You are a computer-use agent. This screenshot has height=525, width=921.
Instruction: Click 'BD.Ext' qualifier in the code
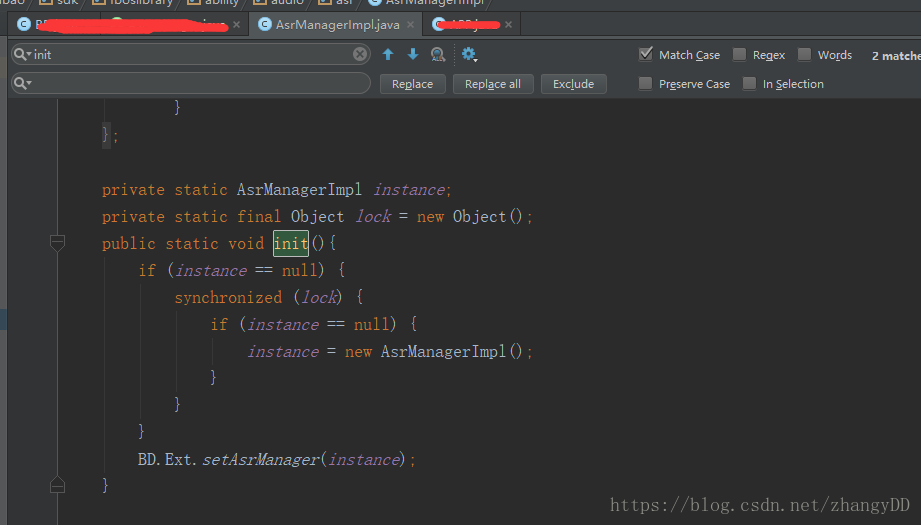point(164,459)
